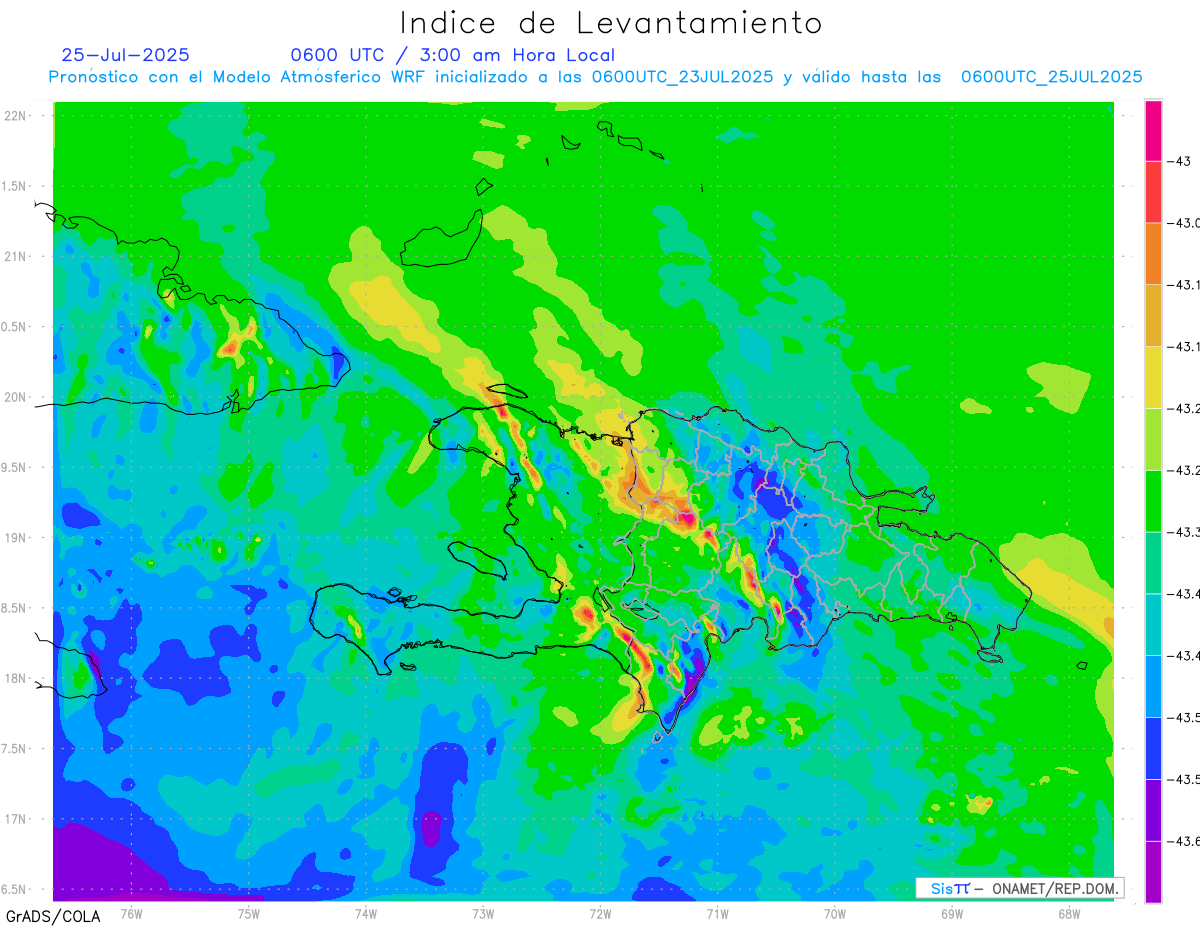The width and height of the screenshot is (1200, 927).
Task: Click the "68W" longitude label
Action: pyautogui.click(x=1069, y=913)
